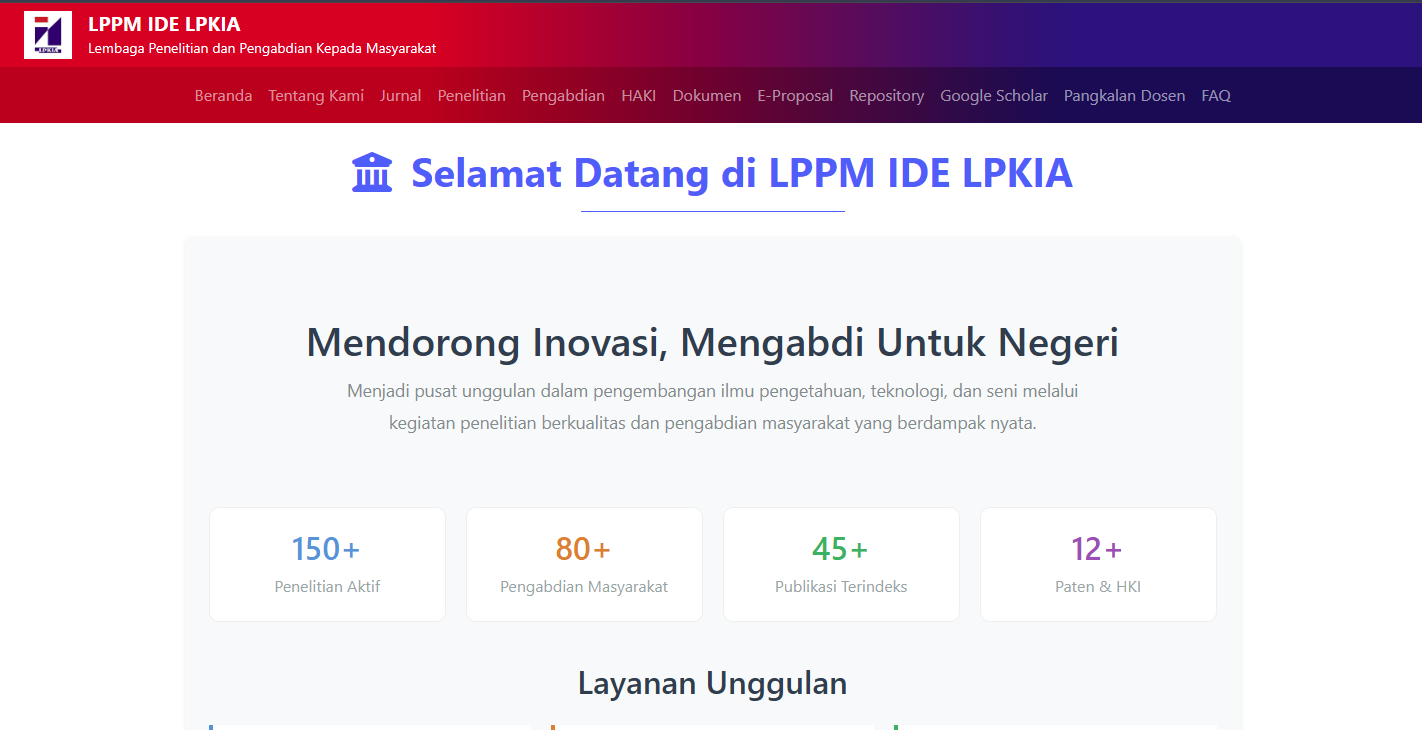This screenshot has width=1422, height=730.
Task: Open Dokumen from the navigation bar
Action: [707, 96]
